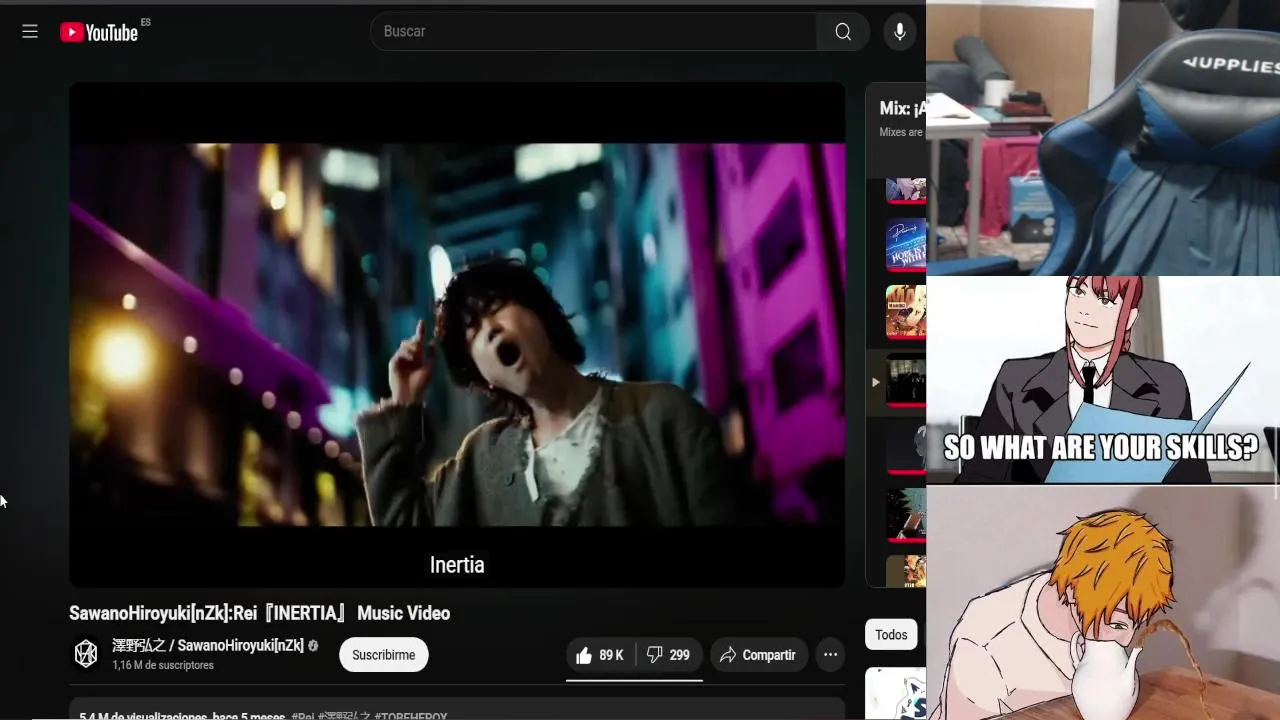Viewport: 1280px width, 720px height.
Task: Open the YouTube hamburger guide menu
Action: click(30, 32)
